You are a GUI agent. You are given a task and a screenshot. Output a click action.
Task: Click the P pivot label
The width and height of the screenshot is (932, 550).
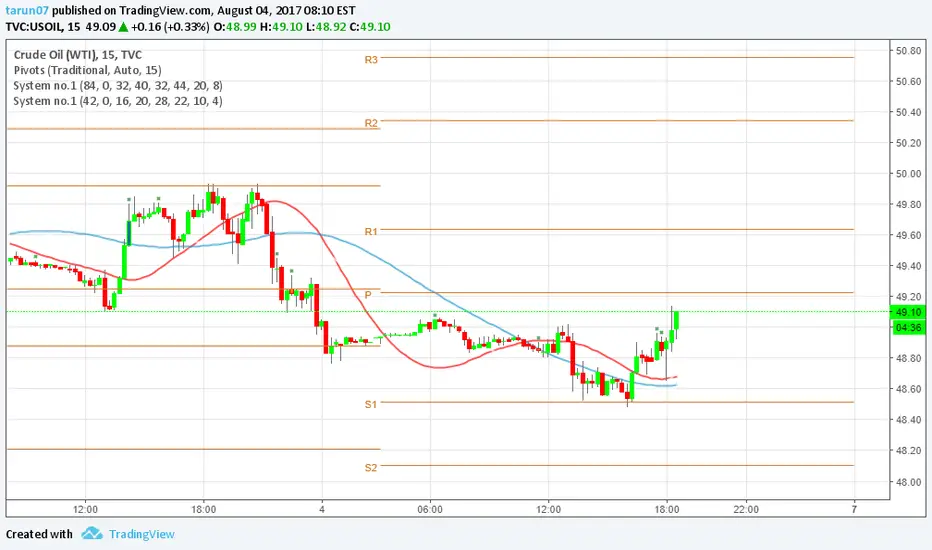click(369, 295)
